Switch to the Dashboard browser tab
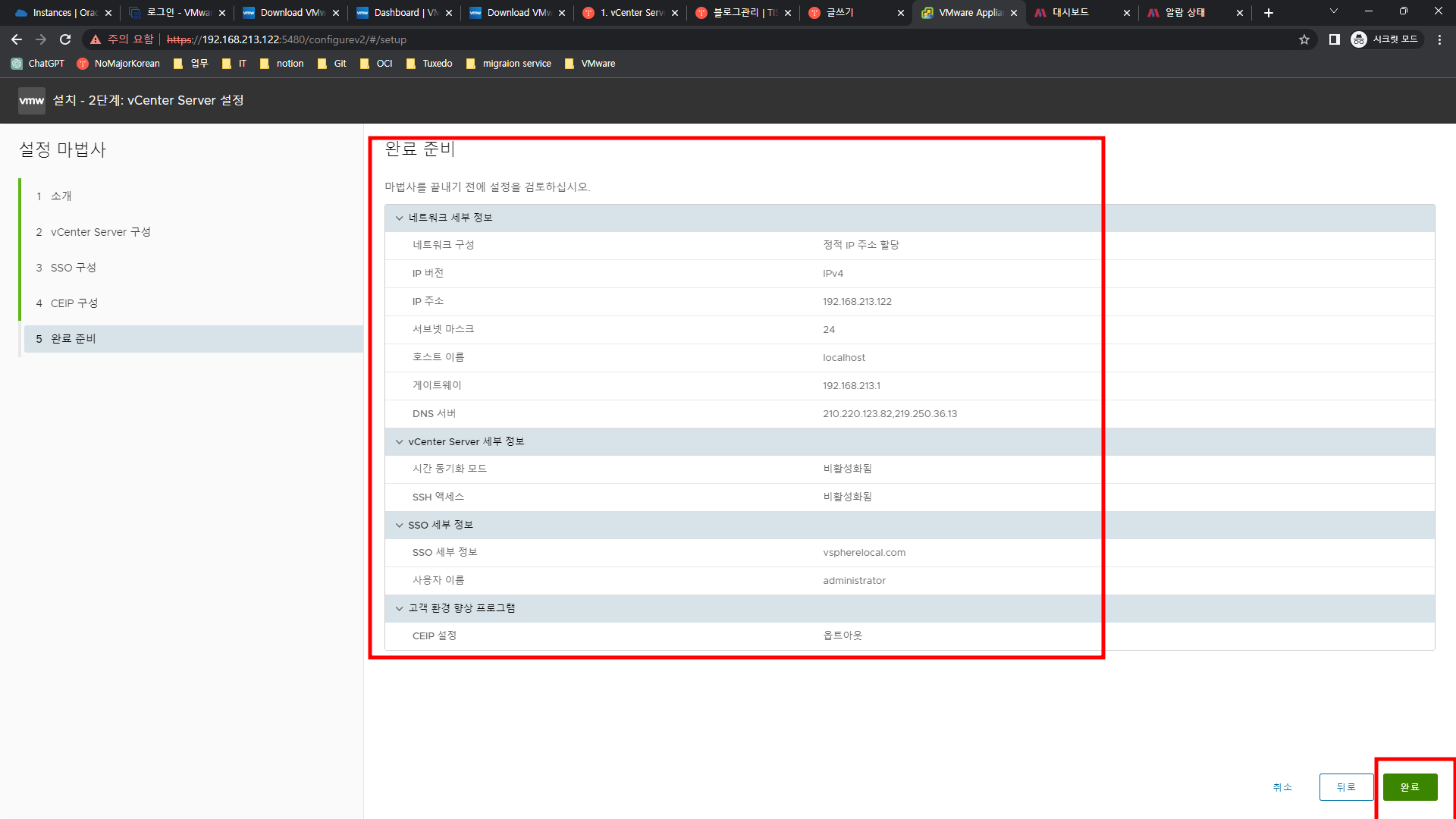The width and height of the screenshot is (1456, 819). pyautogui.click(x=403, y=13)
